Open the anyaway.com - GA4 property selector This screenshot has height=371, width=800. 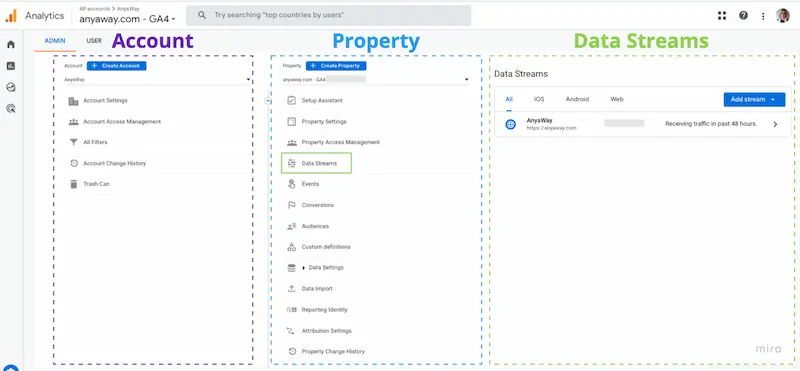128,19
